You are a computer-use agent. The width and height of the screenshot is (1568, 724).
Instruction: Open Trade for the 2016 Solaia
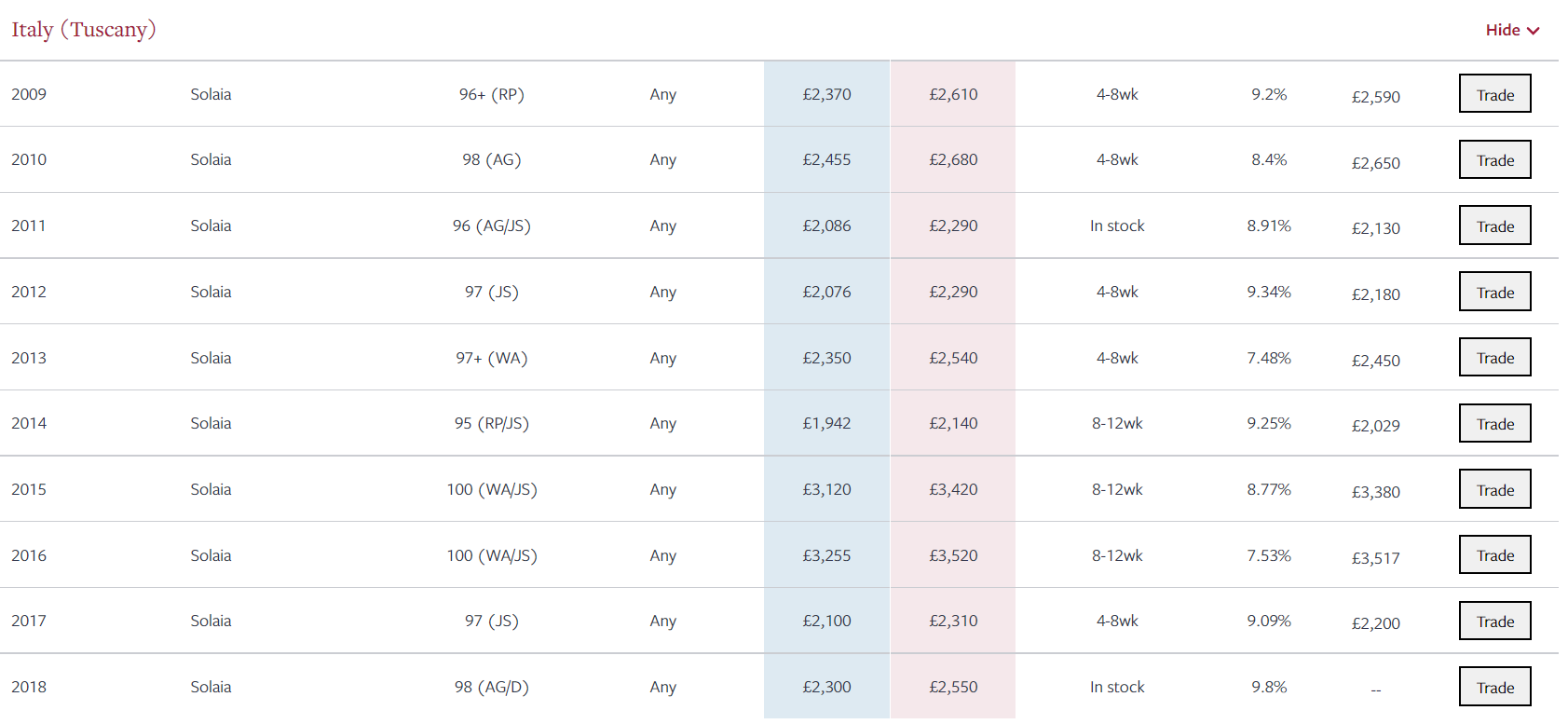click(1494, 554)
